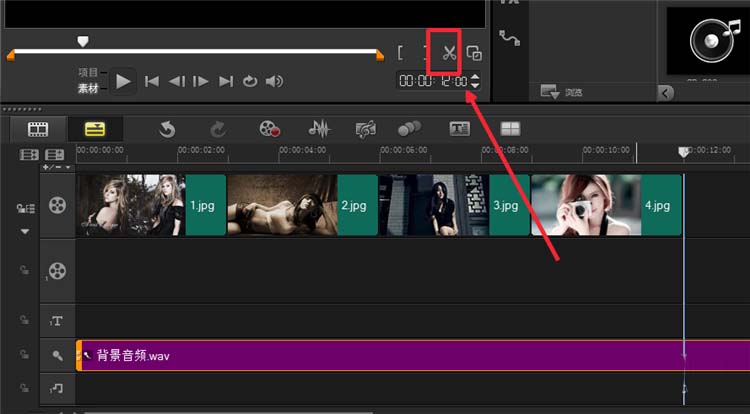This screenshot has height=414, width=750.
Task: Click the video track film reel icon
Action: [57, 205]
